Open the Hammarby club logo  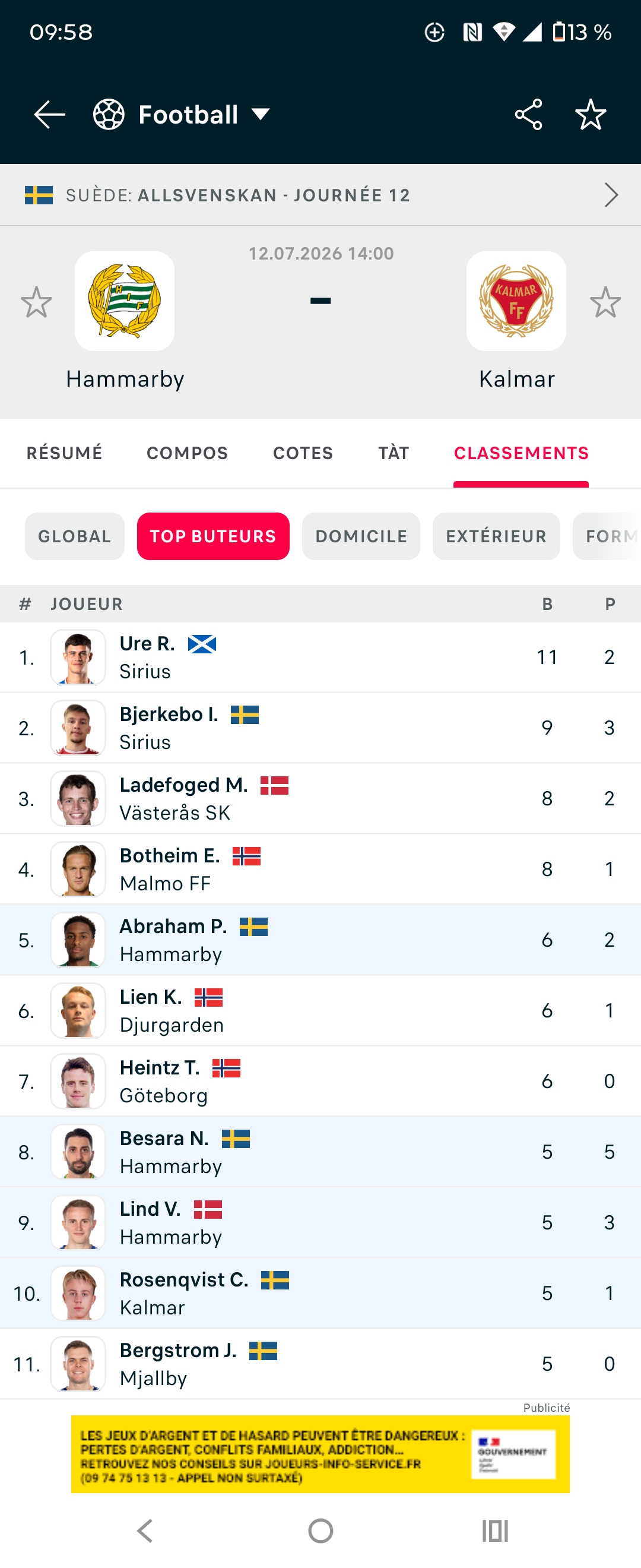(125, 301)
